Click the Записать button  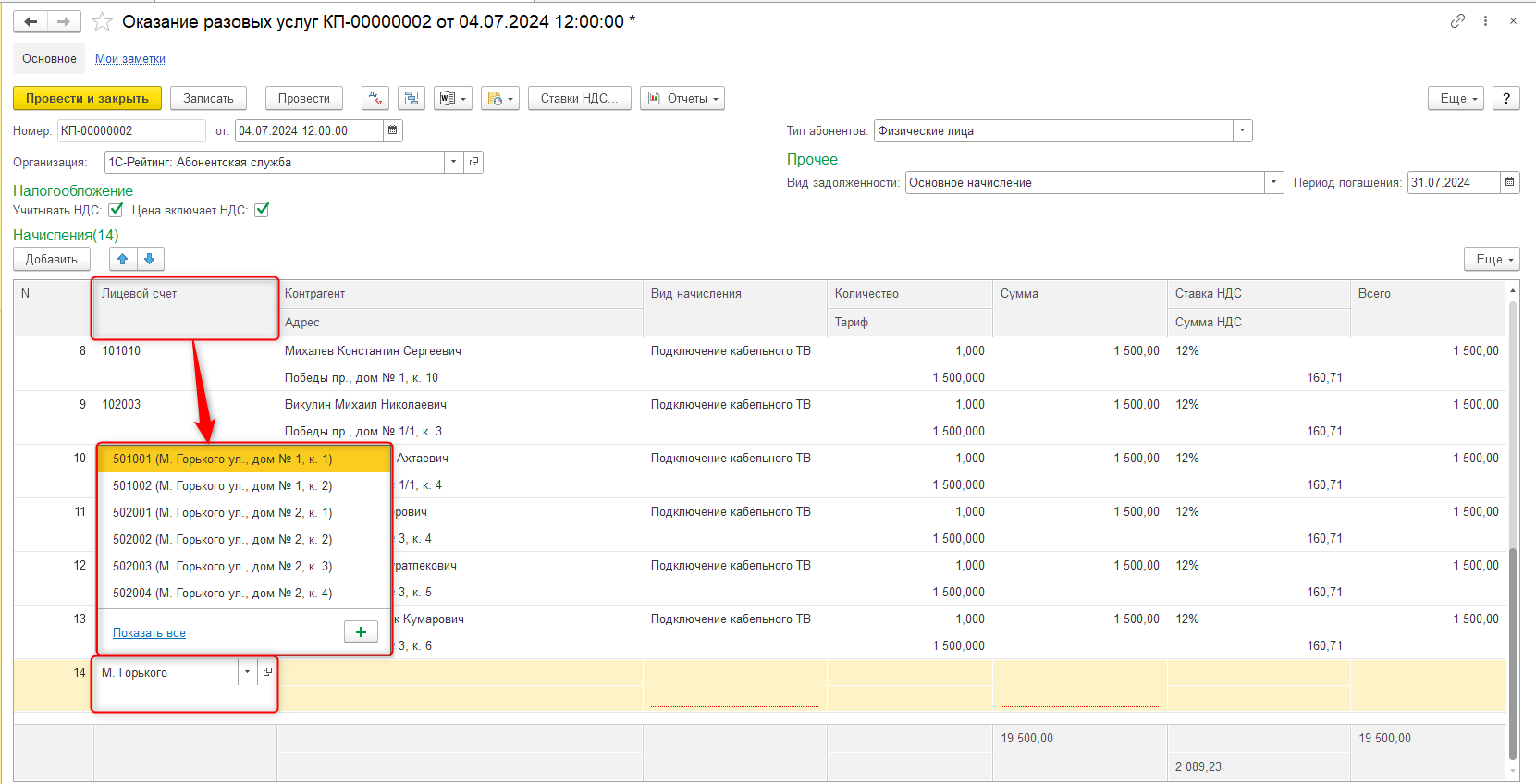208,98
